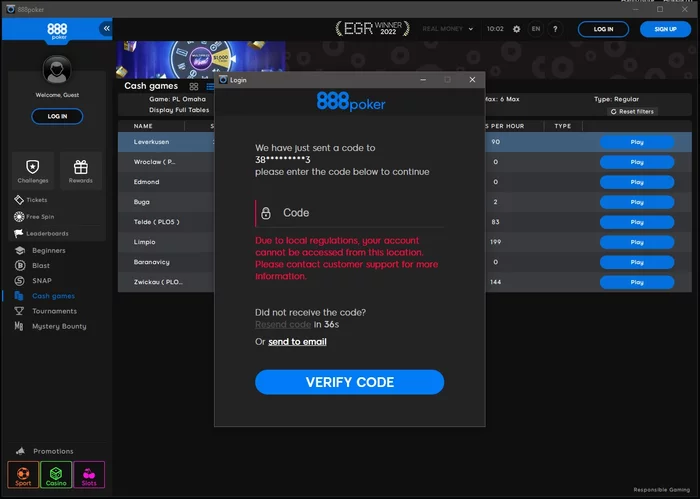Click Play for the Wroclaw table
Screen dimensions: 700x499
coord(637,162)
